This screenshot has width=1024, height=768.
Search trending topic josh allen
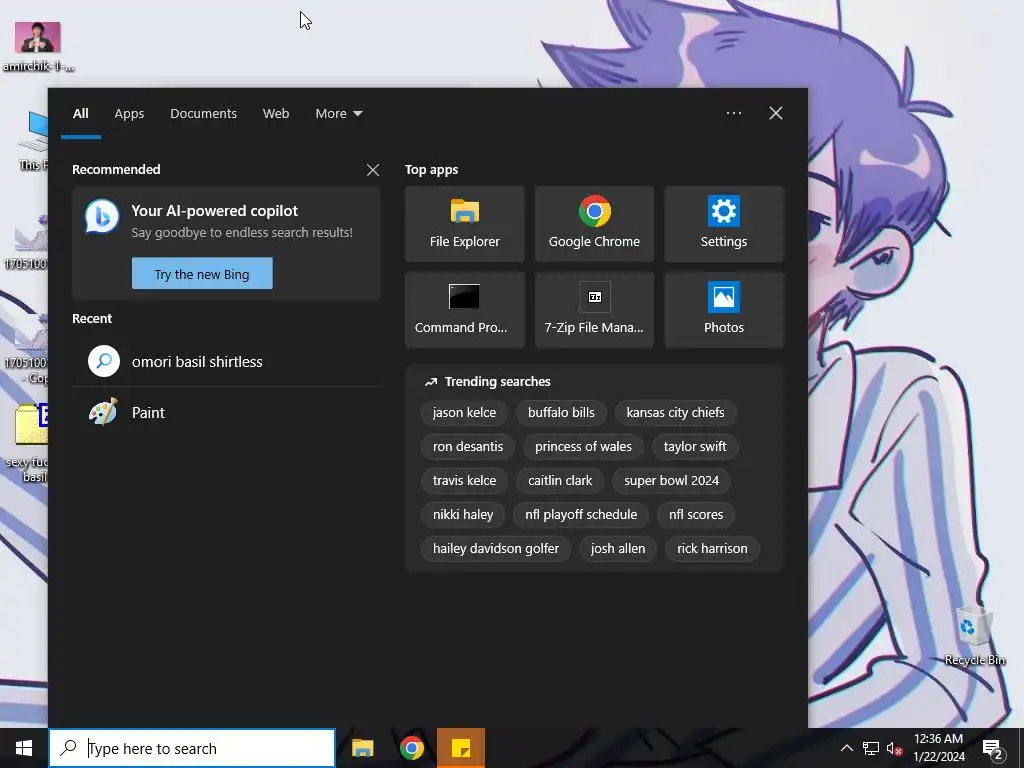point(618,549)
